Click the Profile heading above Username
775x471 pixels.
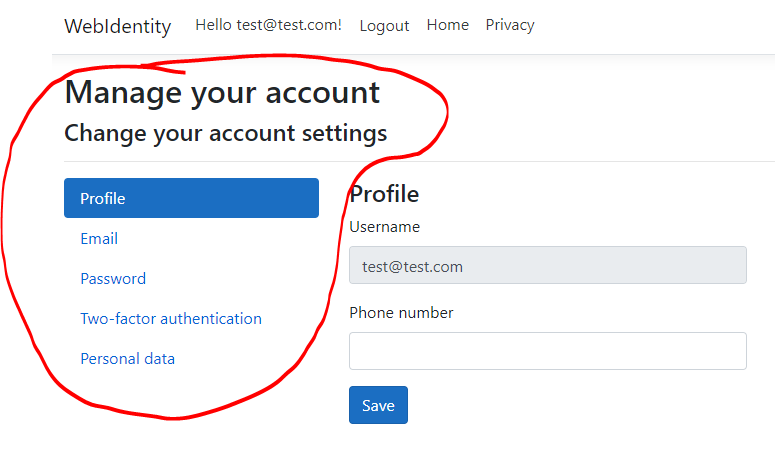point(384,194)
